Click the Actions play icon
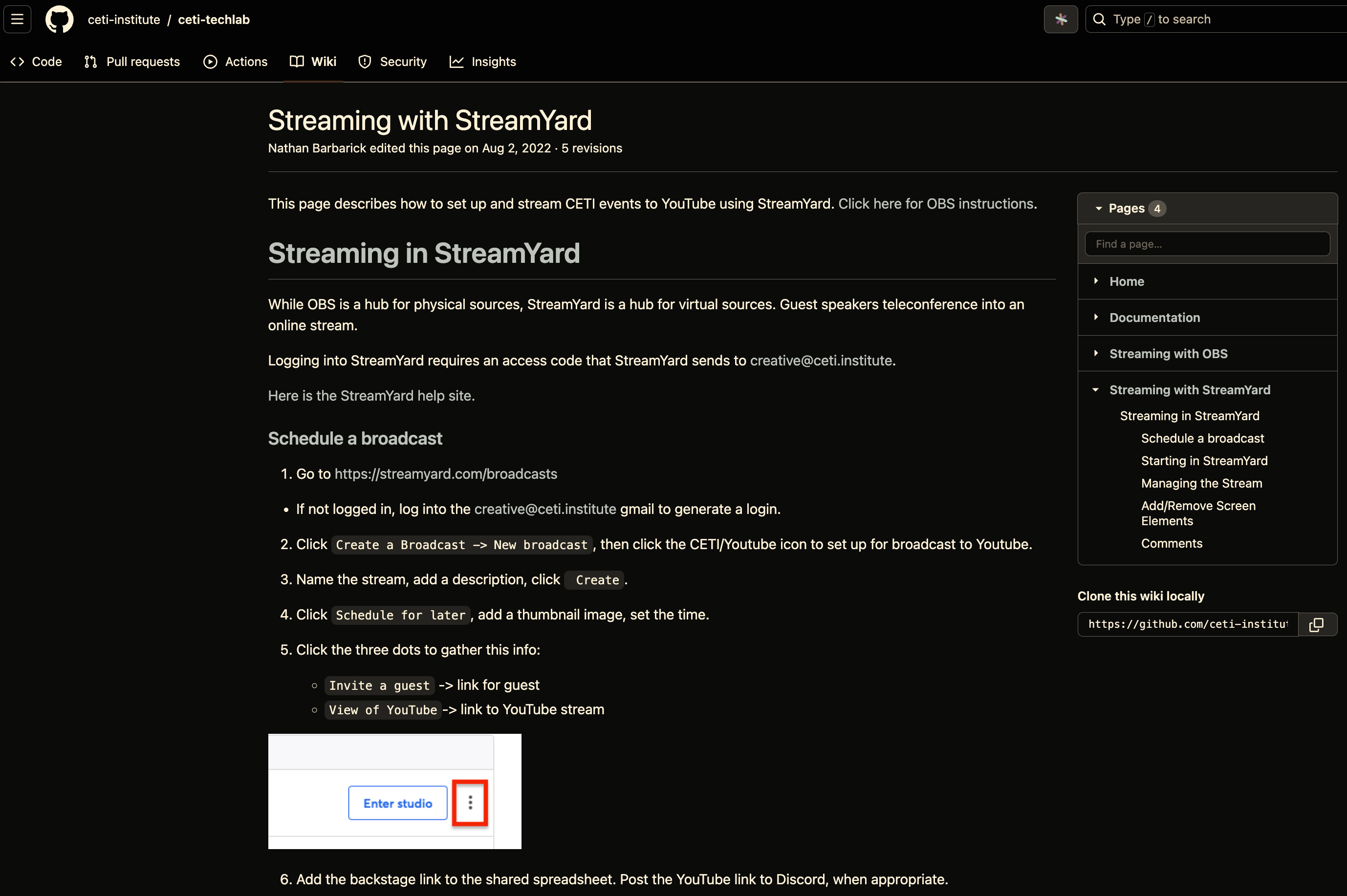This screenshot has height=896, width=1347. point(210,62)
